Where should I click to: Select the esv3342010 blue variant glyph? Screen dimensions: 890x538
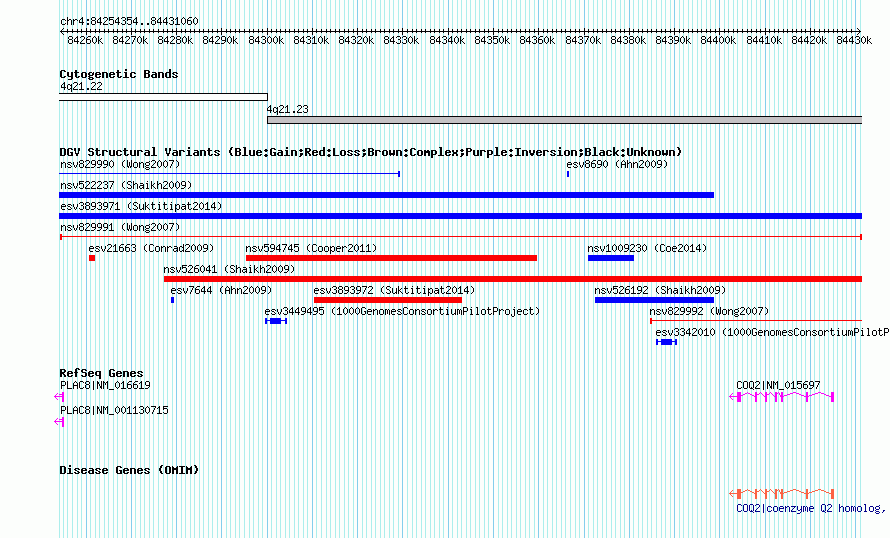pyautogui.click(x=666, y=342)
